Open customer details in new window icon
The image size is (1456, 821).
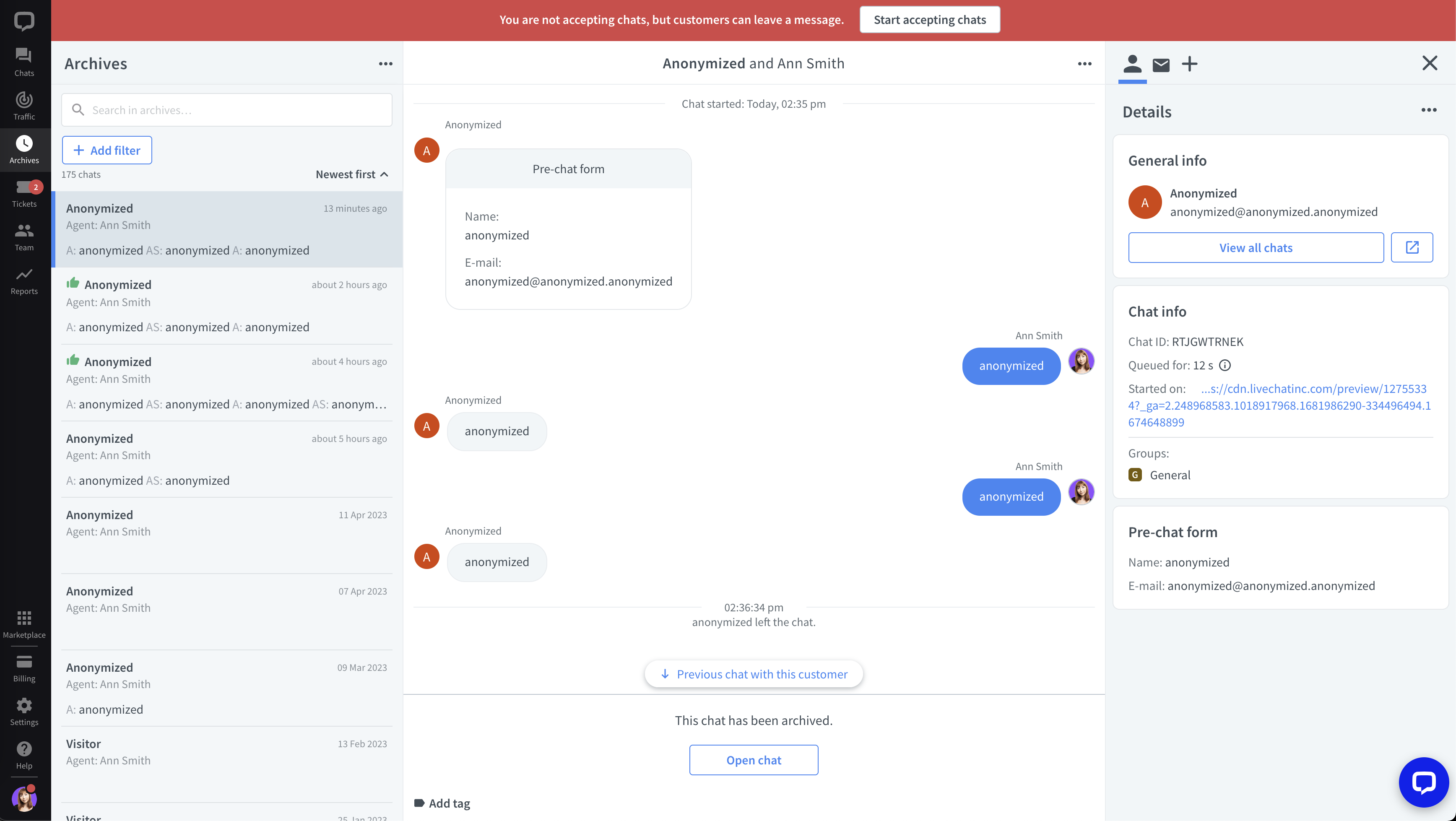(1412, 247)
